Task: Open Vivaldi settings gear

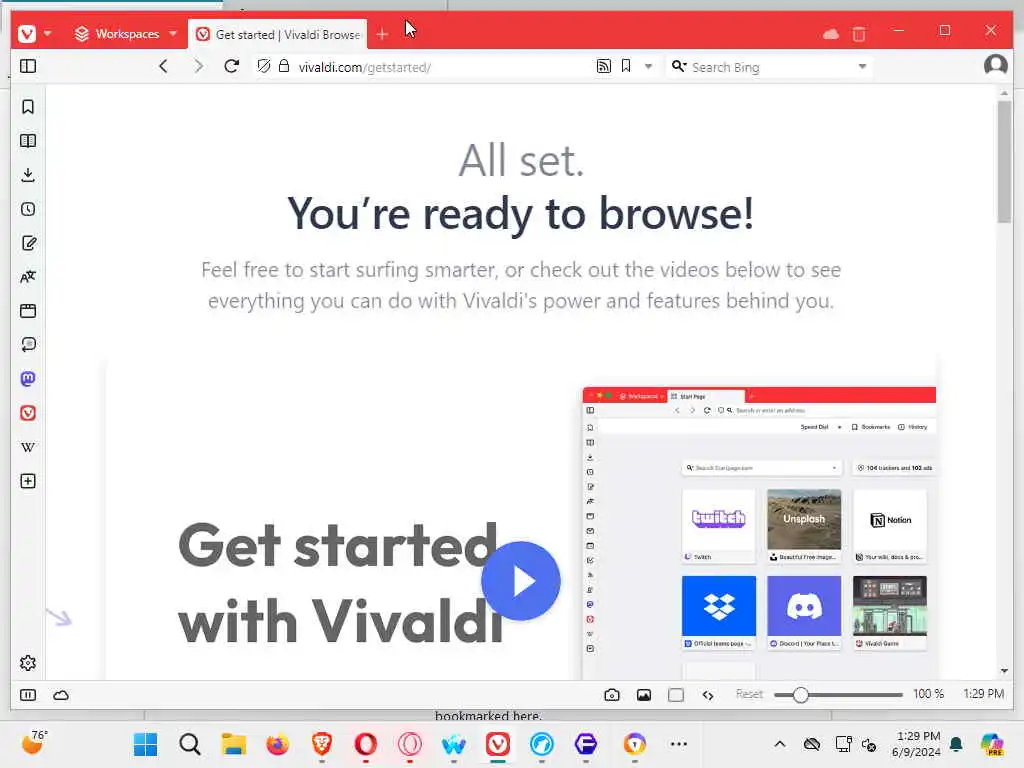Action: pos(27,663)
